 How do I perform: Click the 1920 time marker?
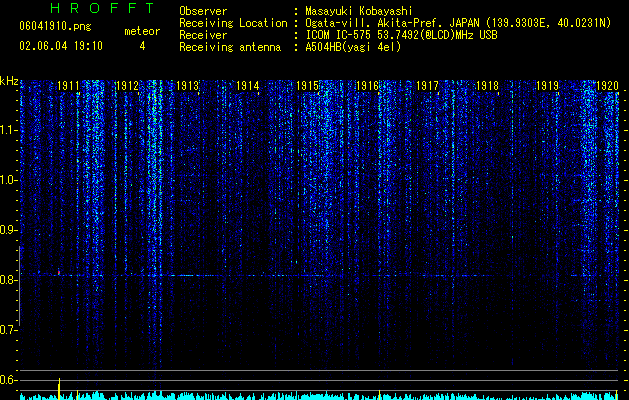coord(607,86)
